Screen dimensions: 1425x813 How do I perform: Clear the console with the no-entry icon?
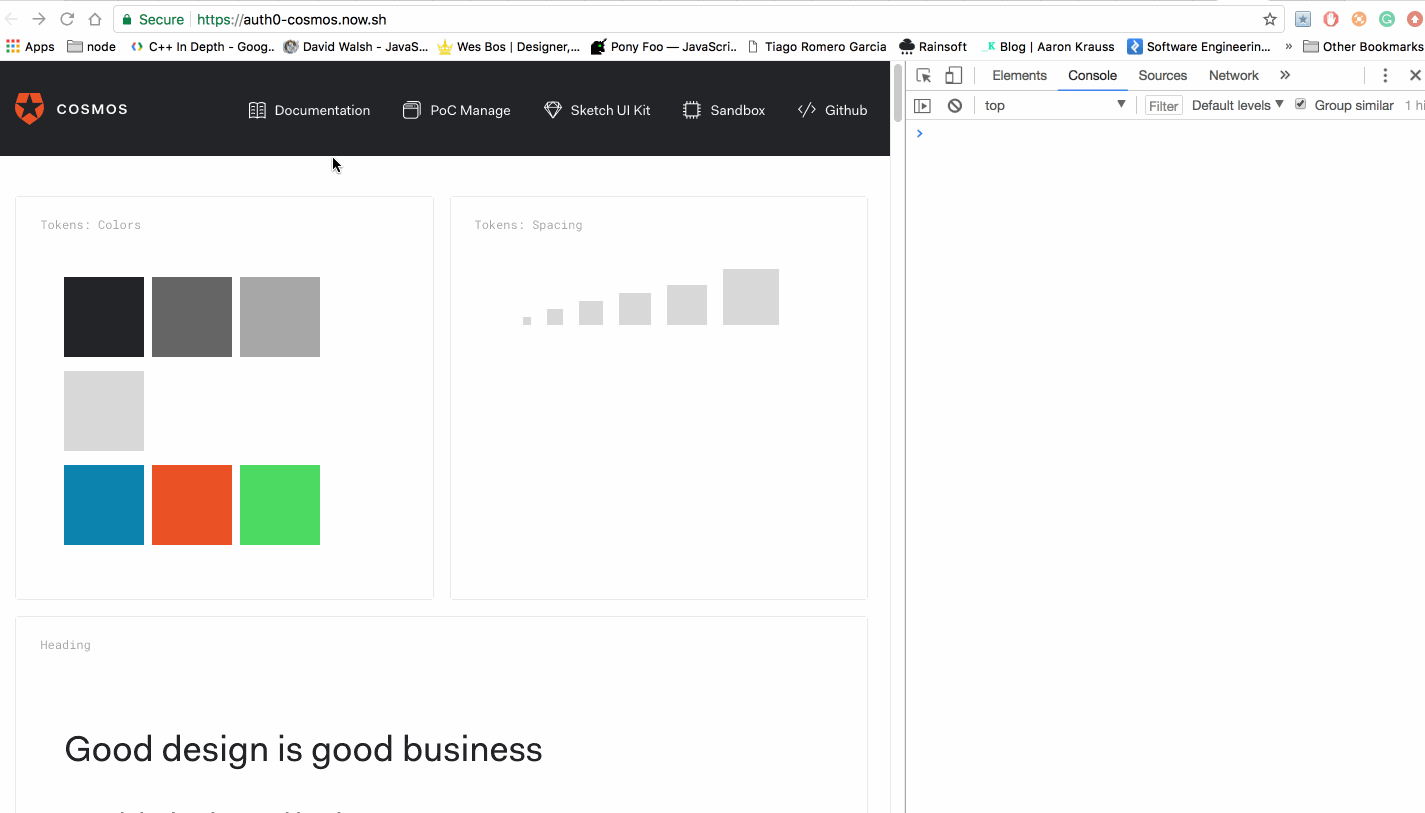(955, 105)
